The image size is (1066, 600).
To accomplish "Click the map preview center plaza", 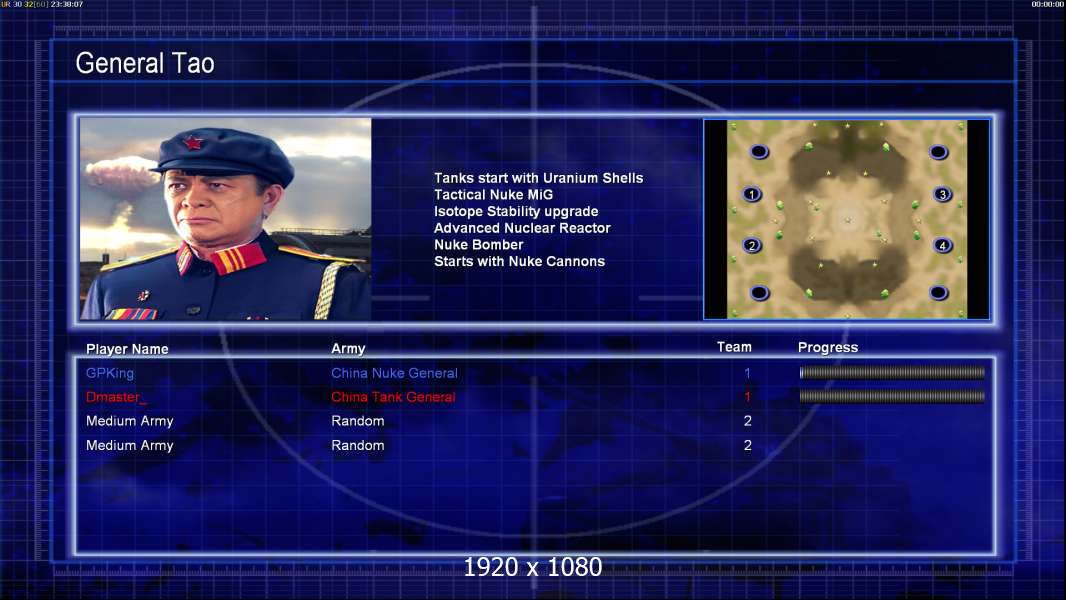I will (x=847, y=219).
